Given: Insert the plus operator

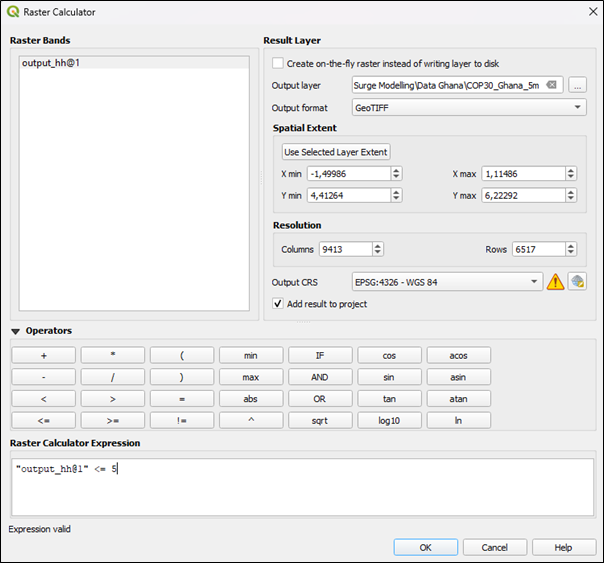Looking at the screenshot, I should 44,355.
